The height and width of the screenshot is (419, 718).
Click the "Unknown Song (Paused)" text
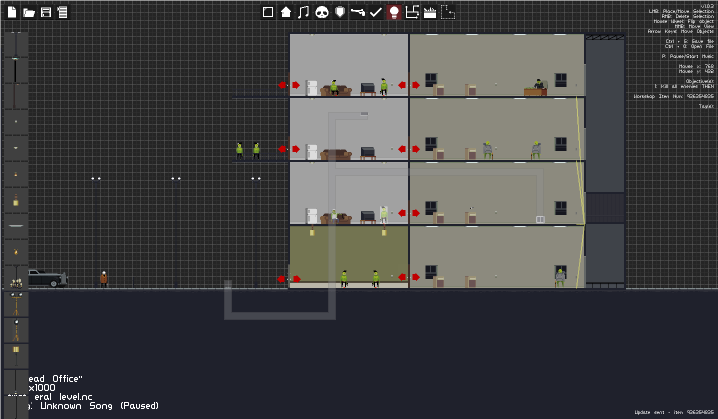(99, 406)
